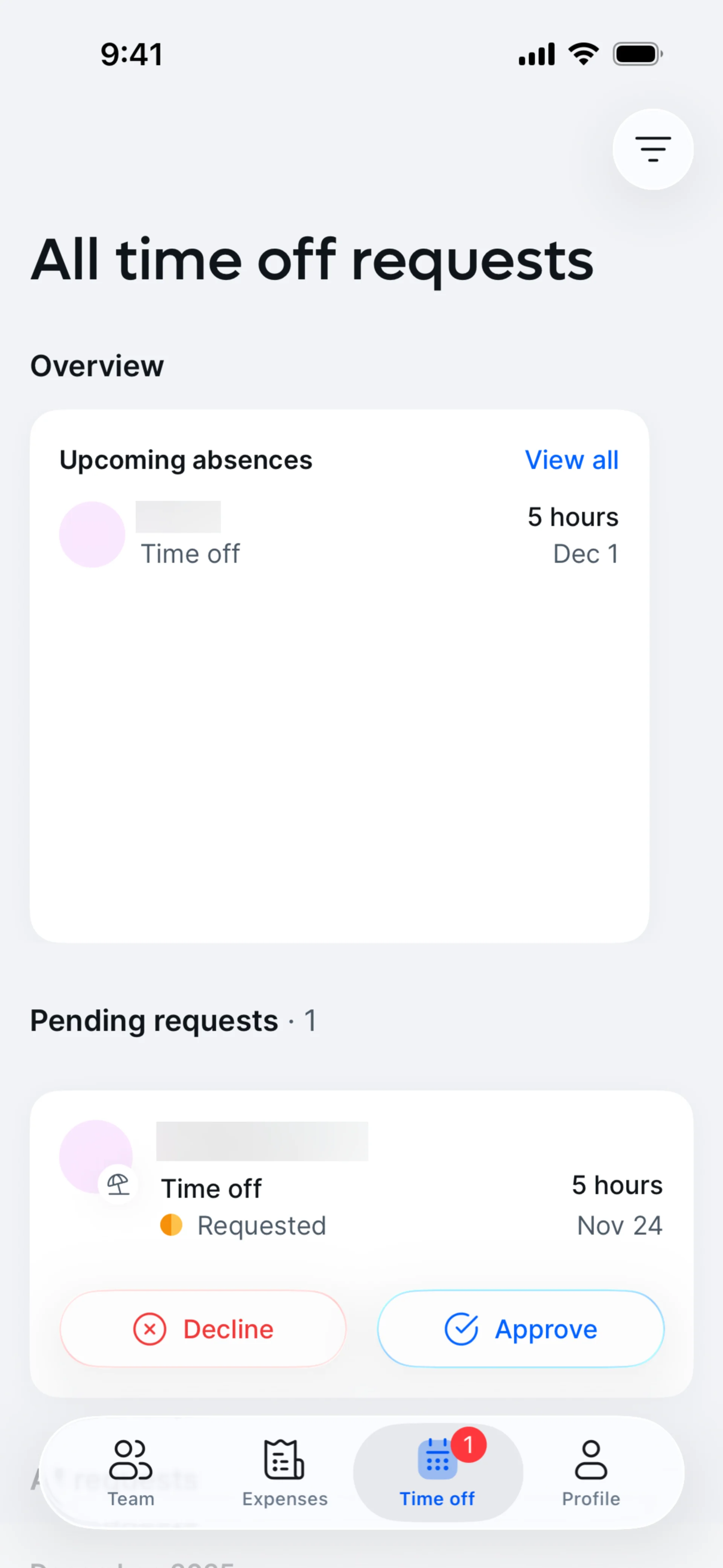The height and width of the screenshot is (1568, 723).
Task: Decline the pending time off request
Action: (203, 1329)
